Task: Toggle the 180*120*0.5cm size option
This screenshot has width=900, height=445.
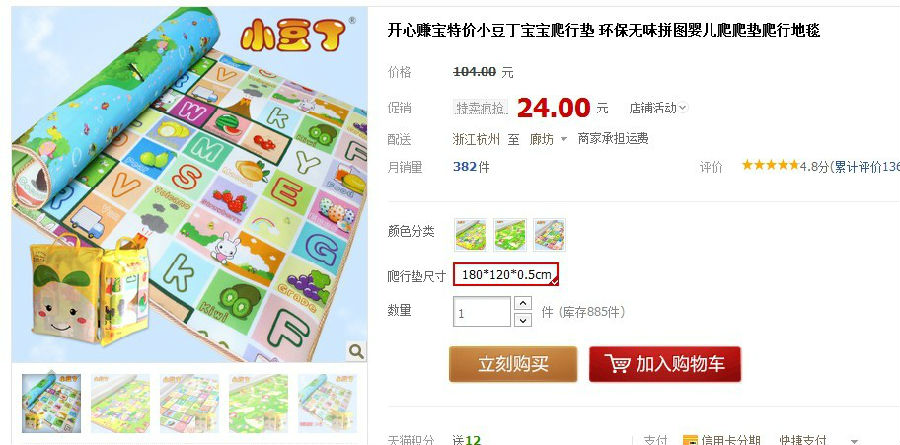Action: [x=506, y=274]
